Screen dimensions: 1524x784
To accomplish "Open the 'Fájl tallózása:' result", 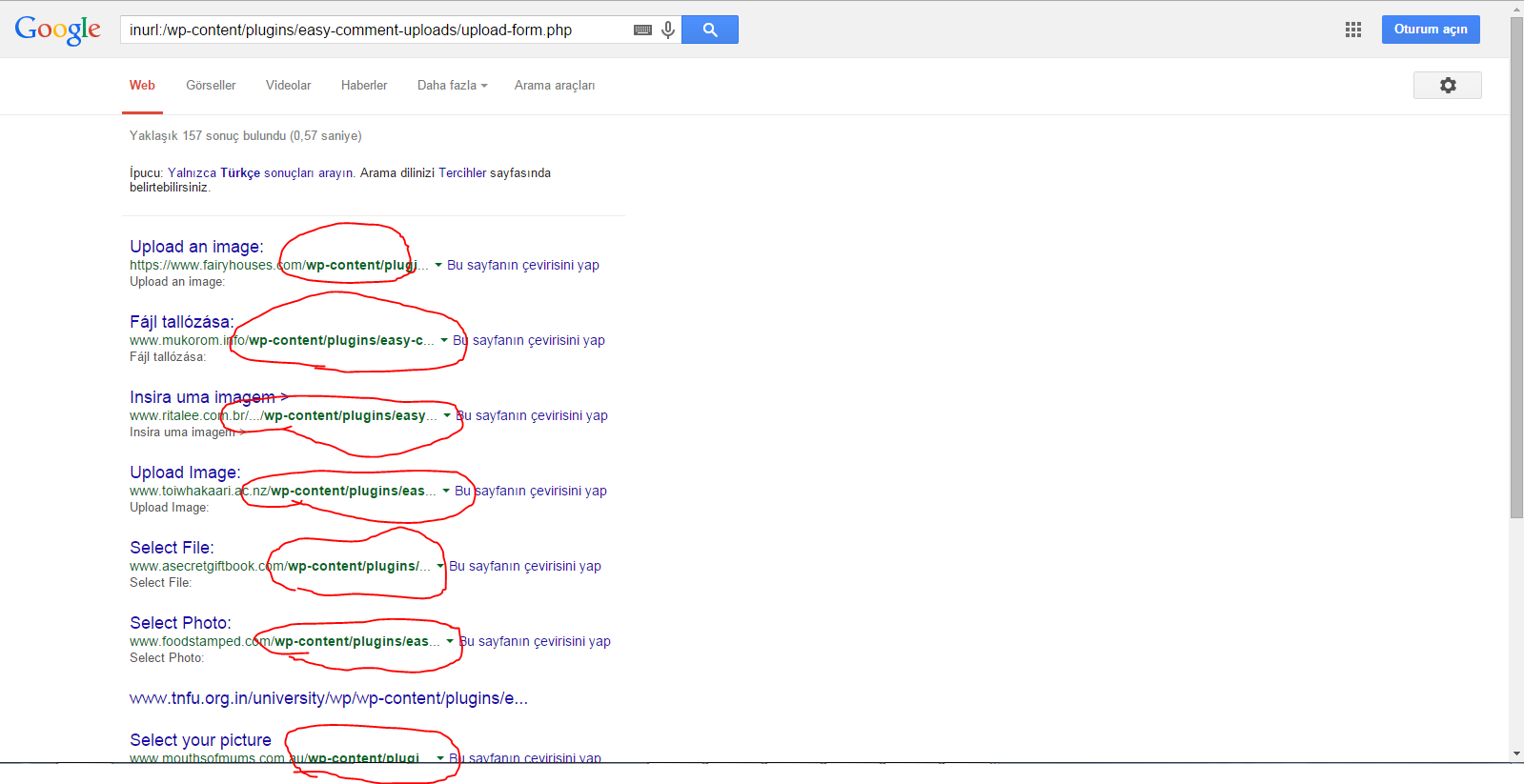I will pos(182,322).
